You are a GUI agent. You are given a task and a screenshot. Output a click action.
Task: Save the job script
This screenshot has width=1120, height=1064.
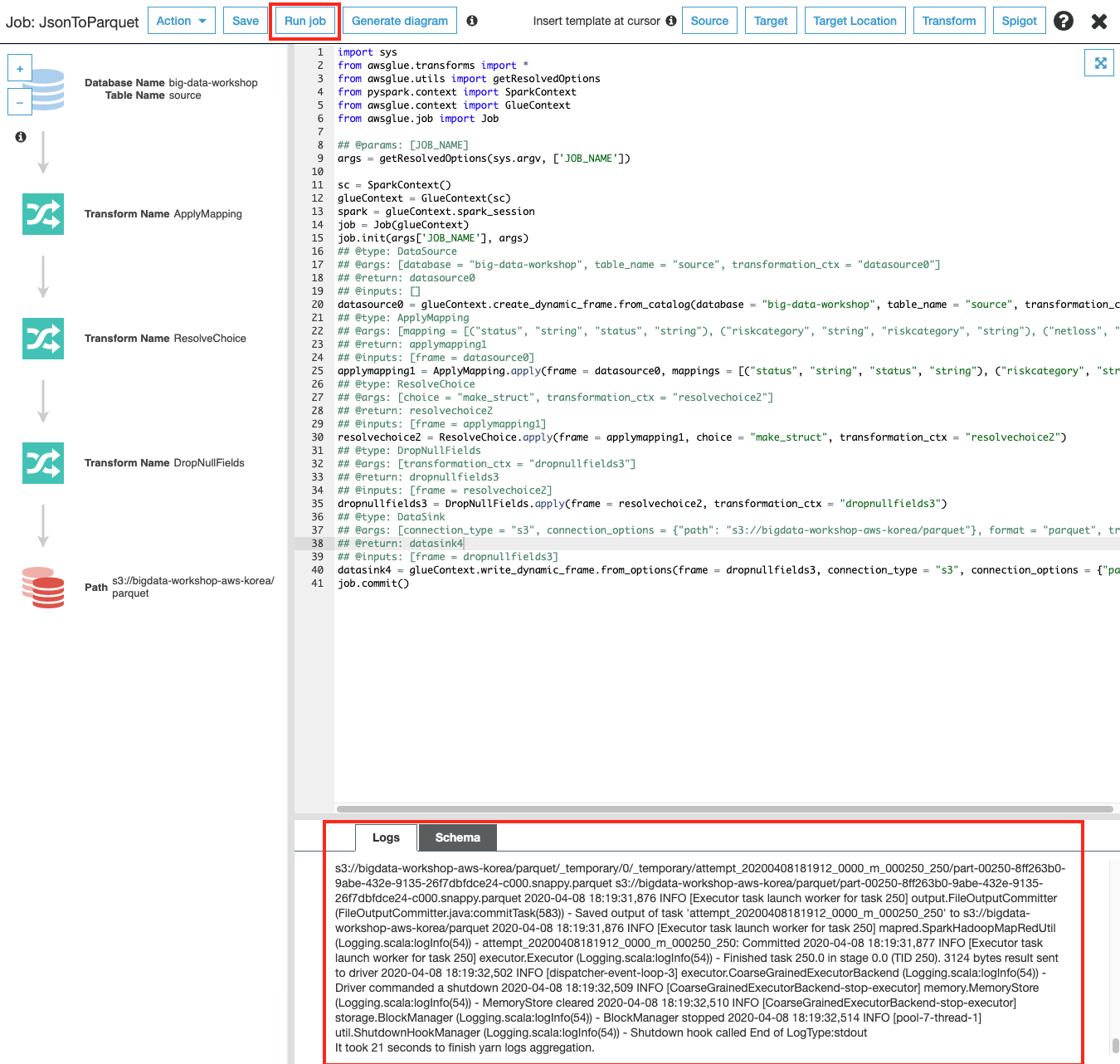245,21
